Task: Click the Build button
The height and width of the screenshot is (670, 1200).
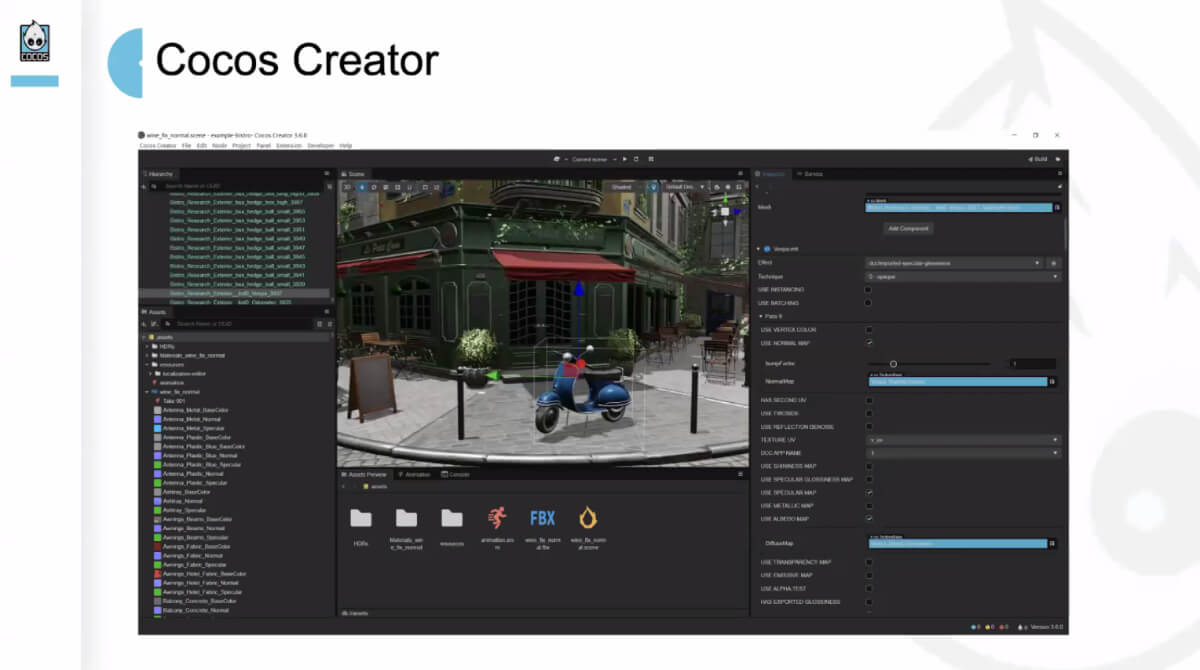Action: point(1037,159)
